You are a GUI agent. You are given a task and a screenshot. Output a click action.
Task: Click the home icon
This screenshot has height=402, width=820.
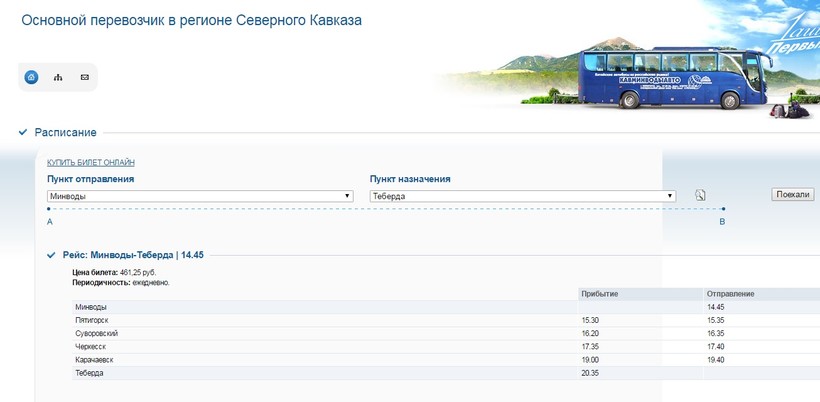(x=31, y=77)
